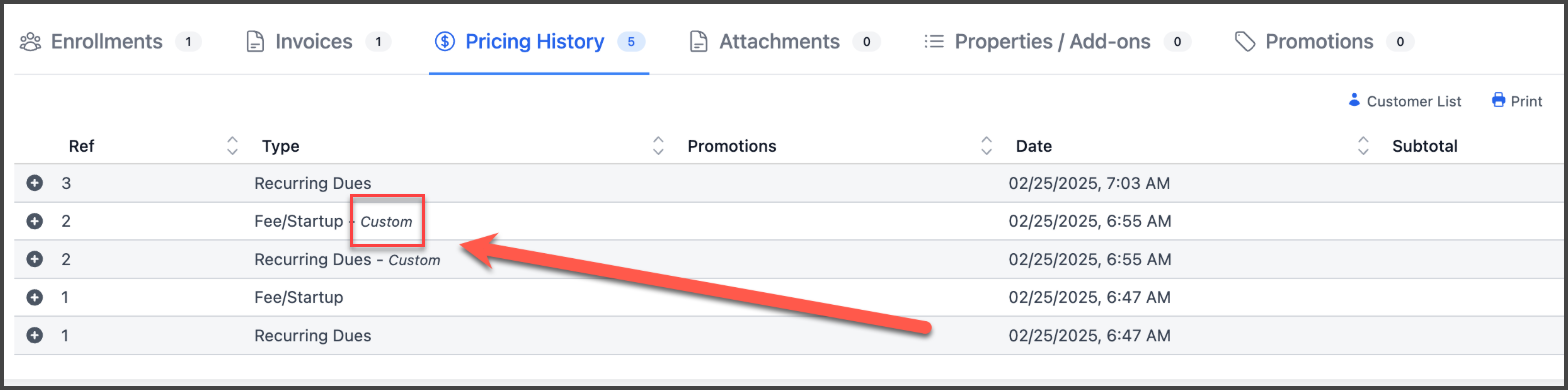Expand the Ref 3 Recurring Dues row
The width and height of the screenshot is (1568, 390).
(35, 184)
